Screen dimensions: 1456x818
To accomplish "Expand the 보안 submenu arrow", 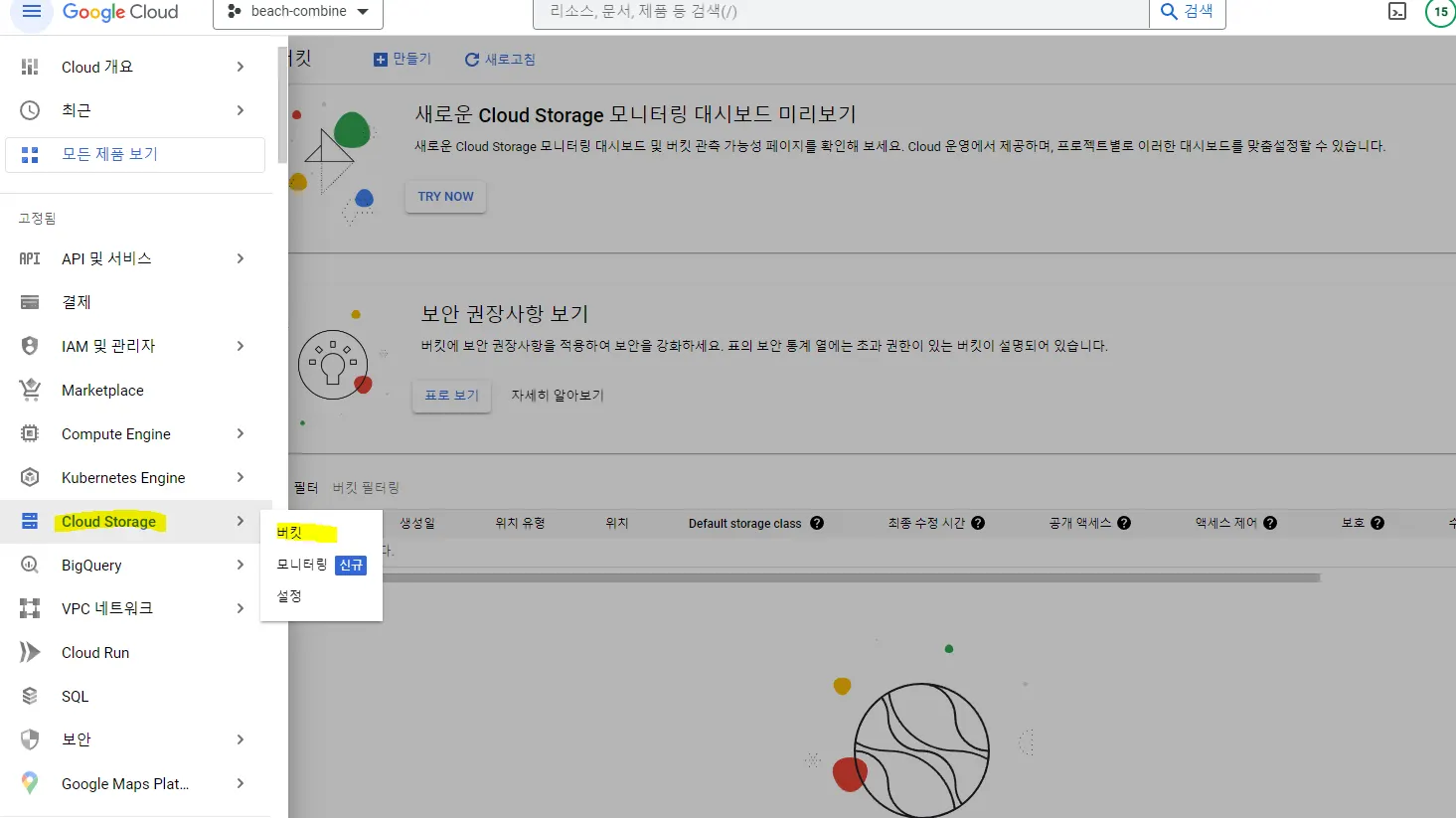I will pos(241,739).
